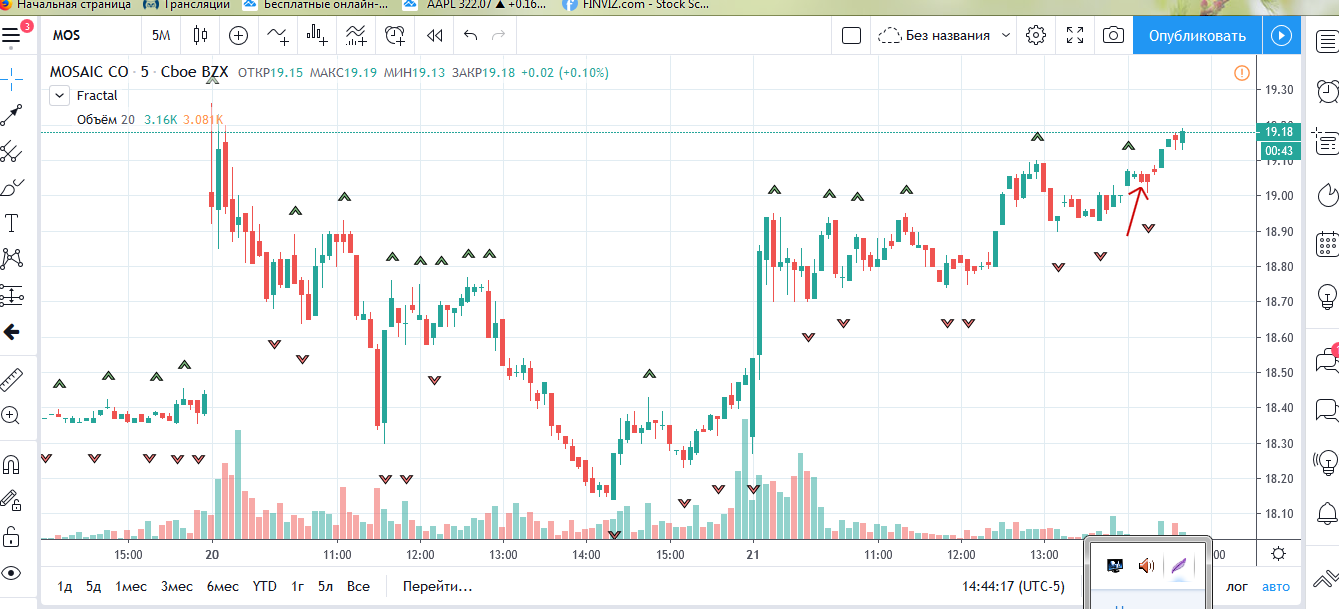Select the ruler measure tool
Image resolution: width=1339 pixels, height=609 pixels.
coord(11,379)
